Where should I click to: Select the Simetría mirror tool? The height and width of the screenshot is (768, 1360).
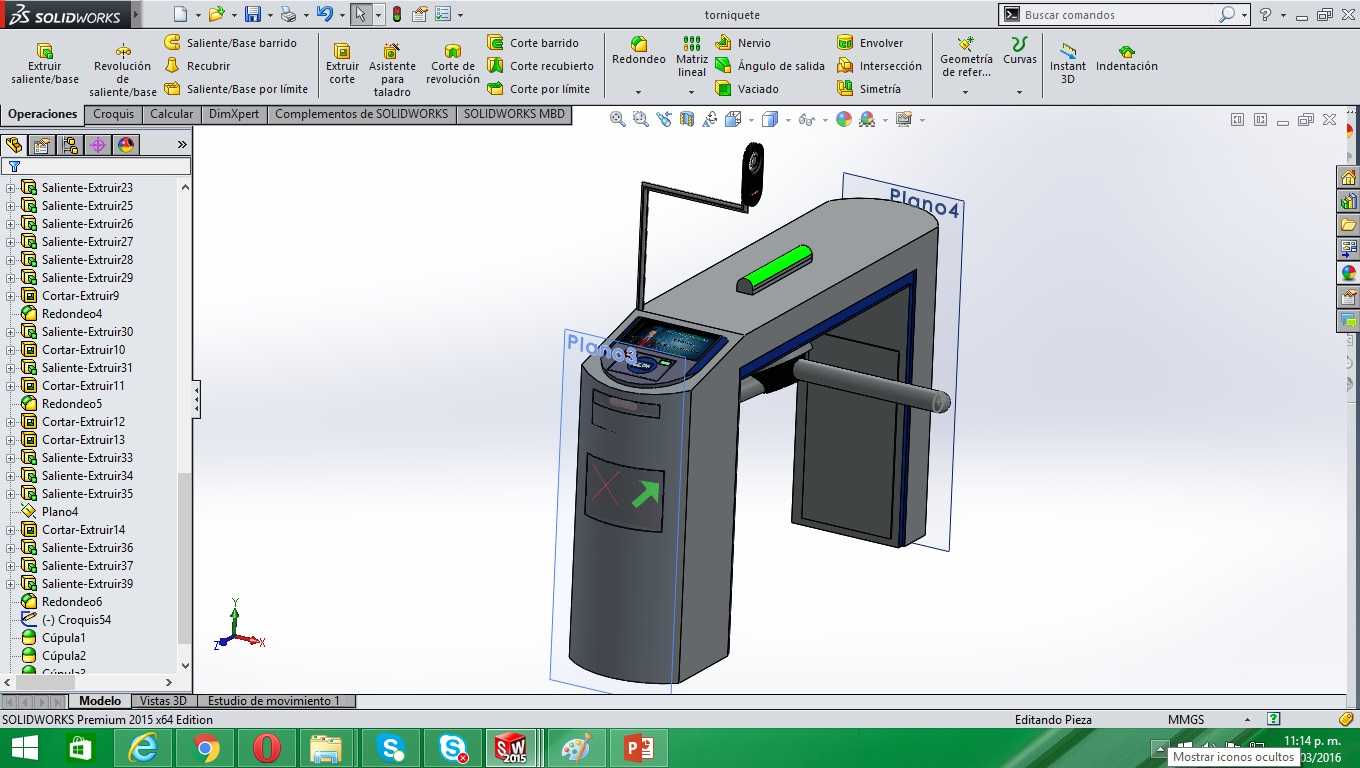click(x=869, y=89)
